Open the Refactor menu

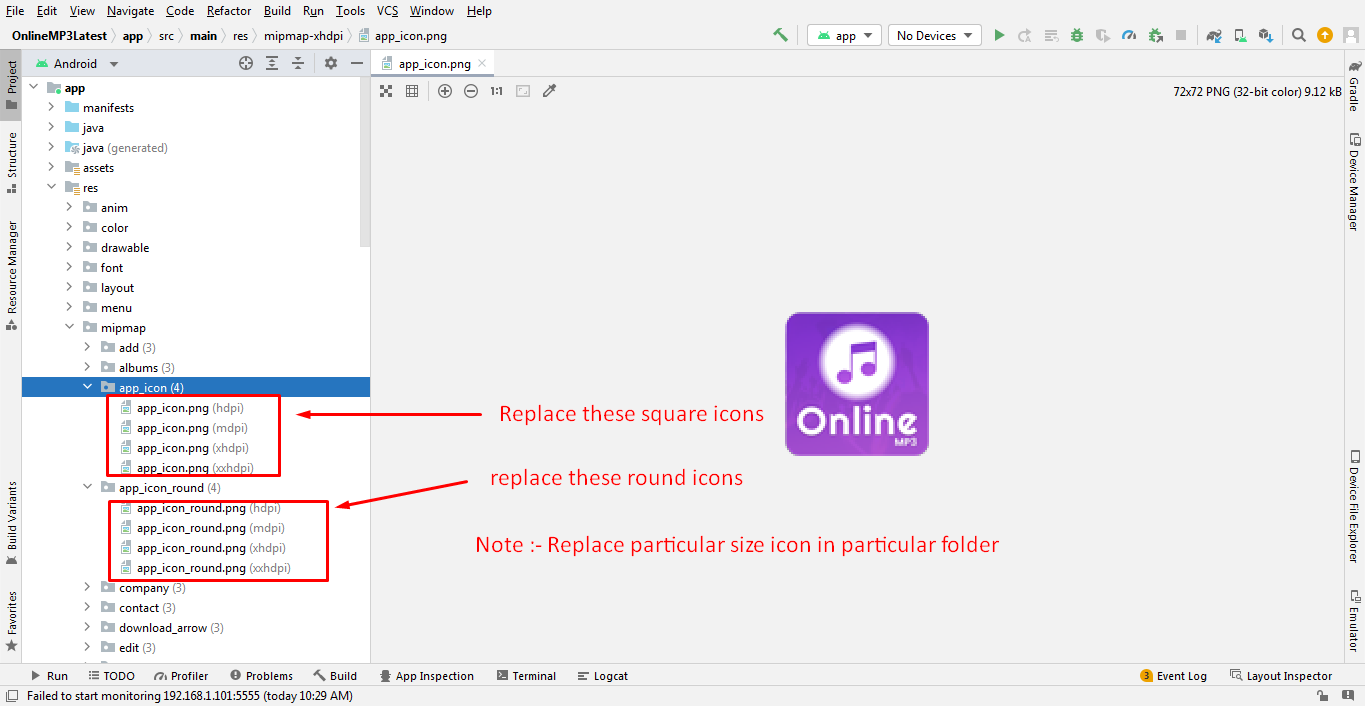point(229,11)
